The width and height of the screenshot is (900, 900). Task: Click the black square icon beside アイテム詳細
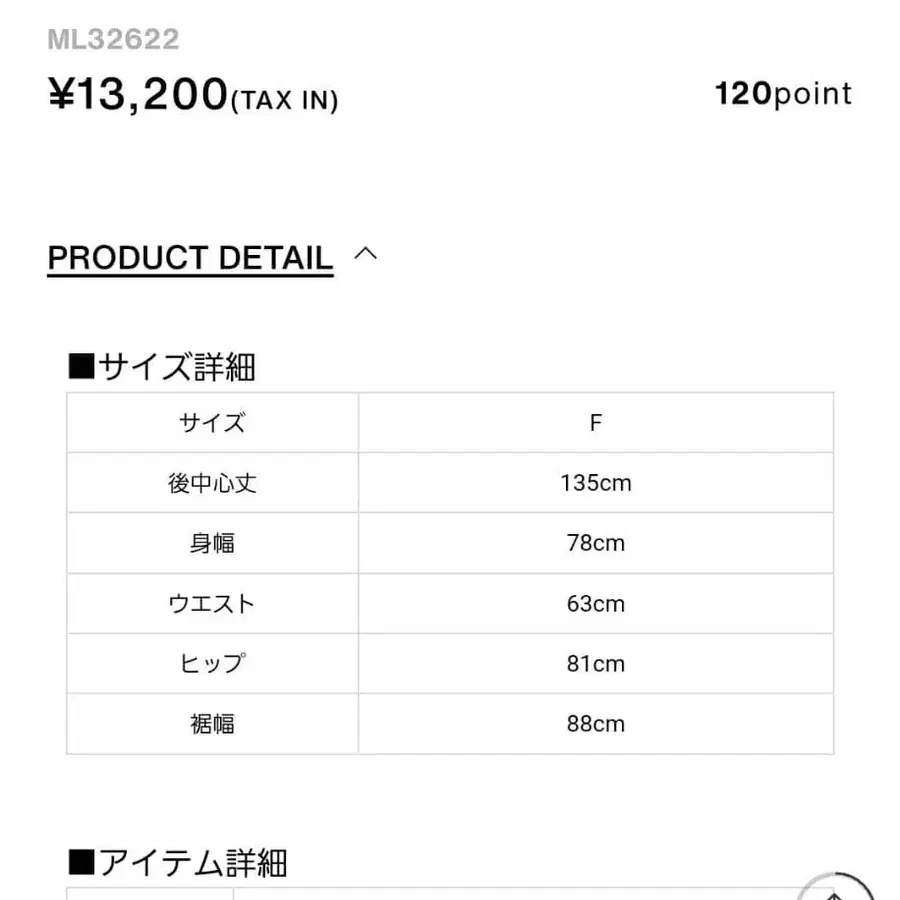(79, 861)
